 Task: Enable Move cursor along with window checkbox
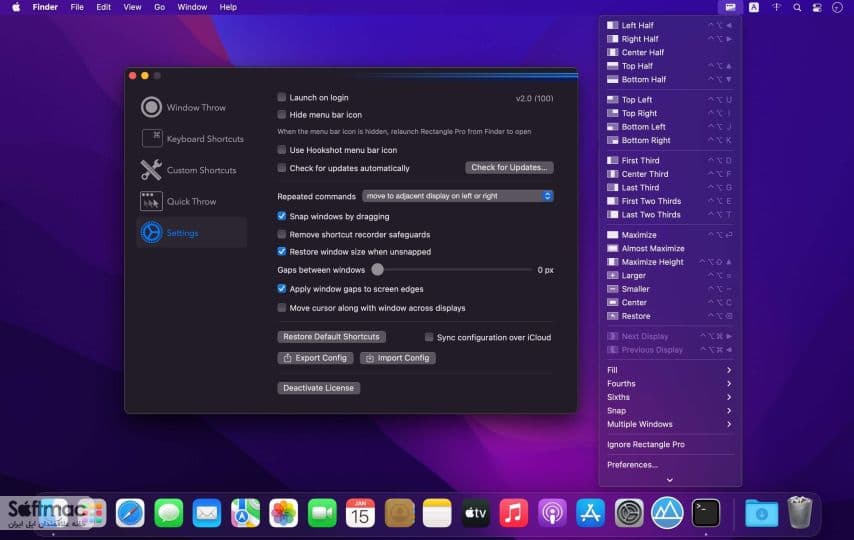click(282, 308)
